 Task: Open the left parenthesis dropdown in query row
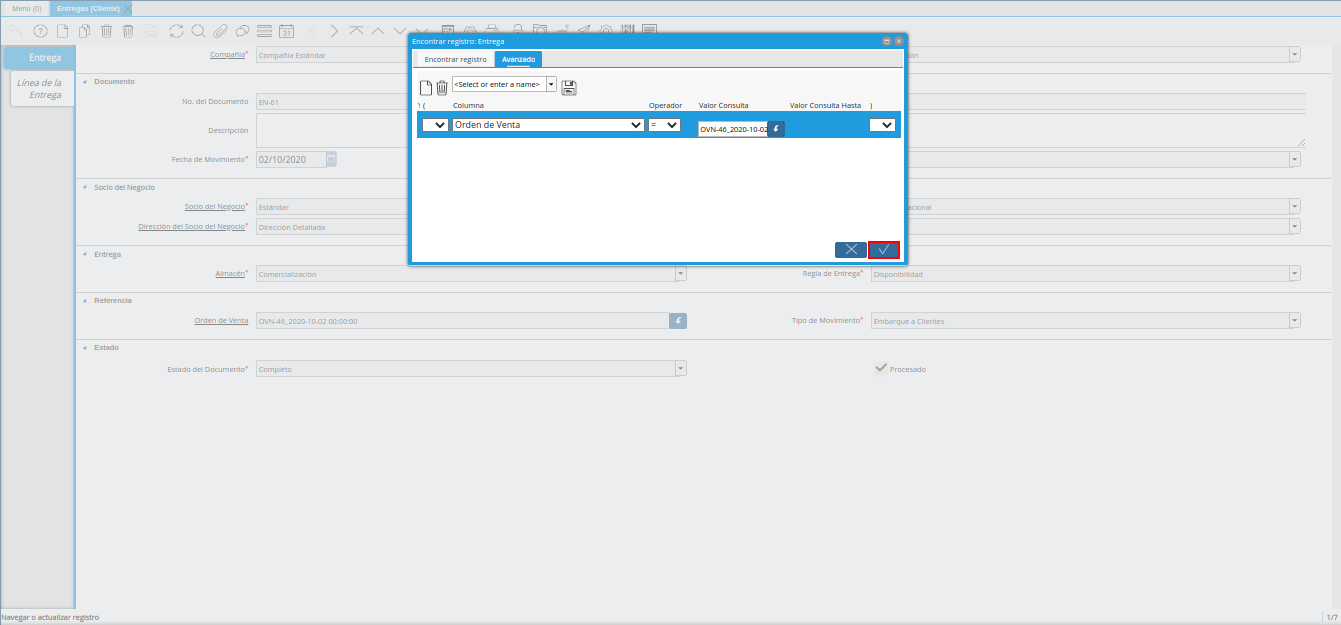tap(436, 125)
